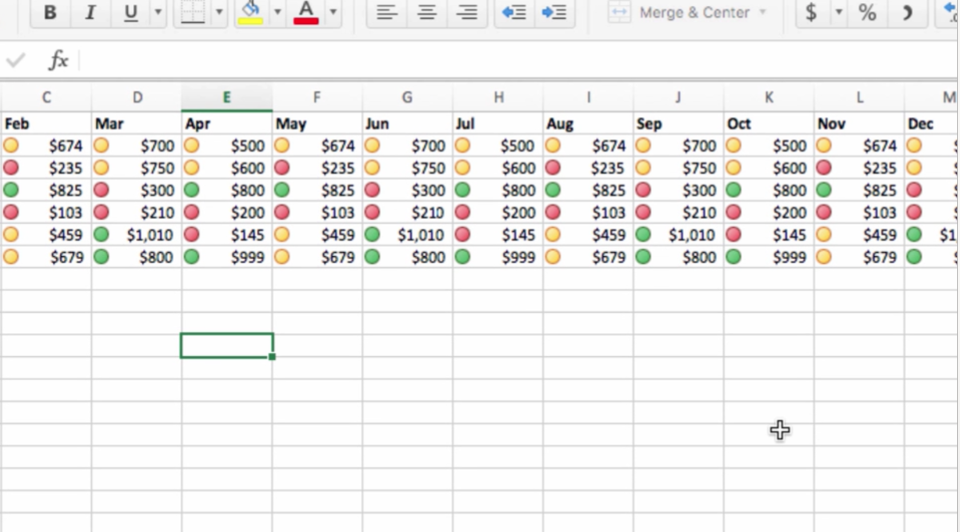Apply percent style
This screenshot has width=960, height=532.
(867, 12)
